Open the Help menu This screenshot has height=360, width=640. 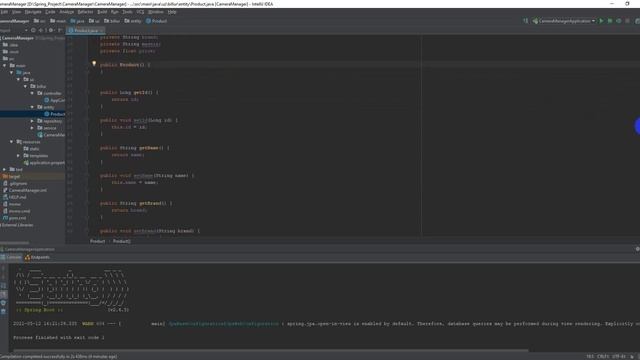point(172,12)
